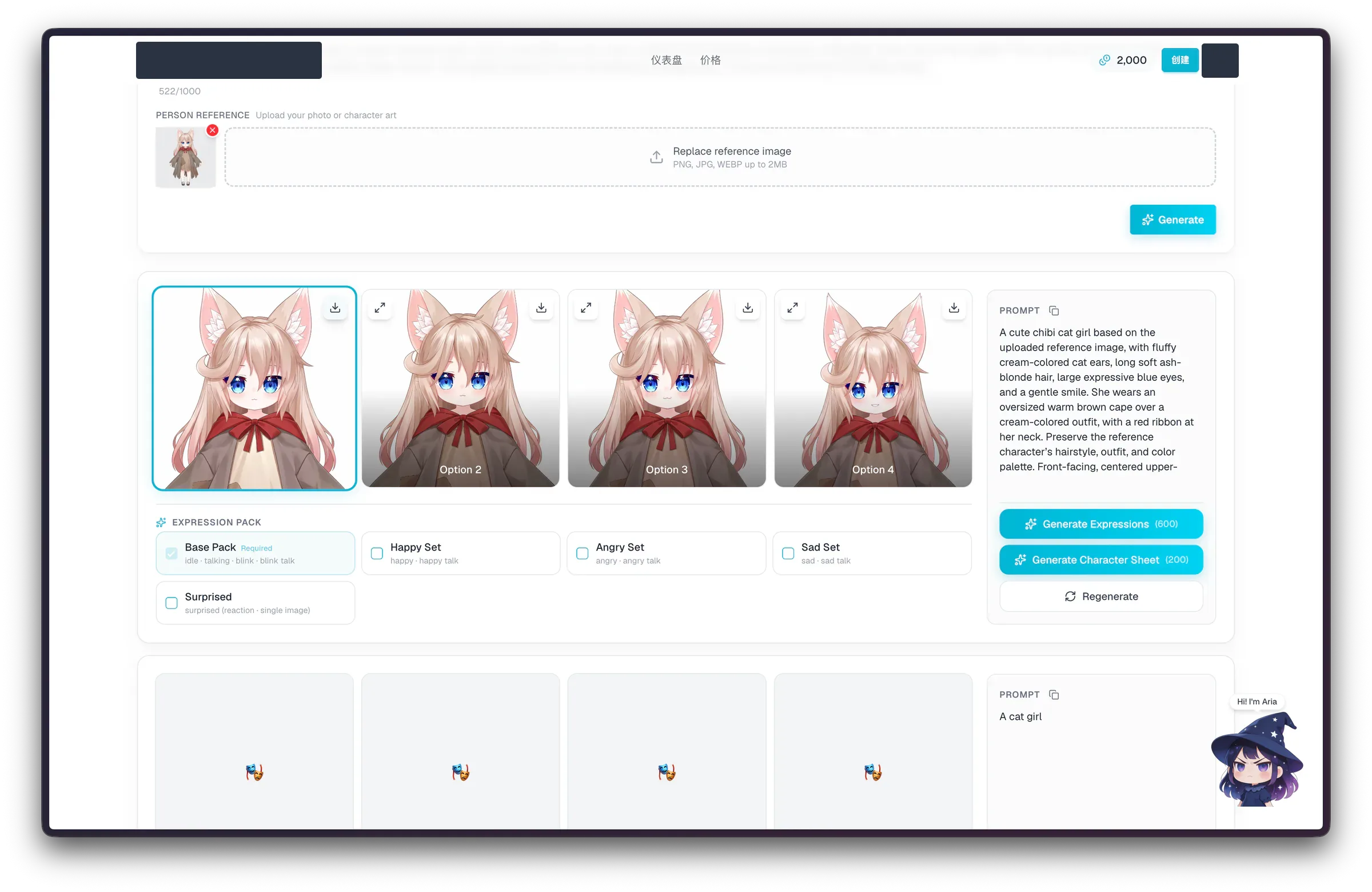Click Generate Expressions (600)
This screenshot has width=1372, height=892.
coord(1101,524)
